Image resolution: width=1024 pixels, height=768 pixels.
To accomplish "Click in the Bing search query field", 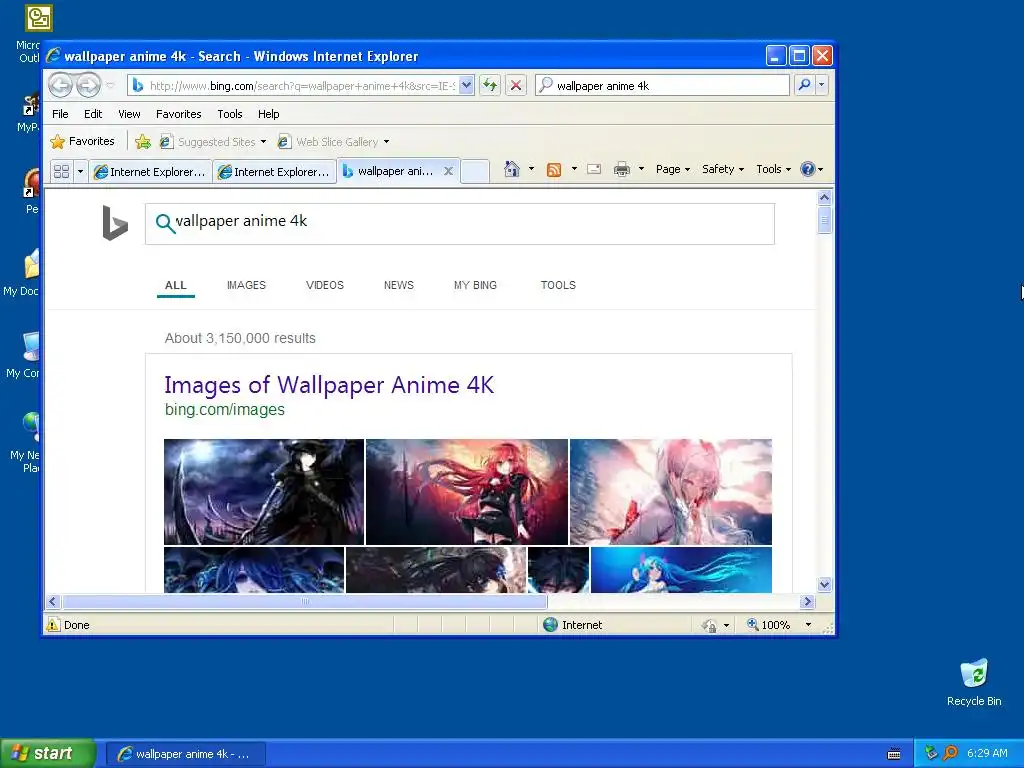I will pyautogui.click(x=460, y=223).
